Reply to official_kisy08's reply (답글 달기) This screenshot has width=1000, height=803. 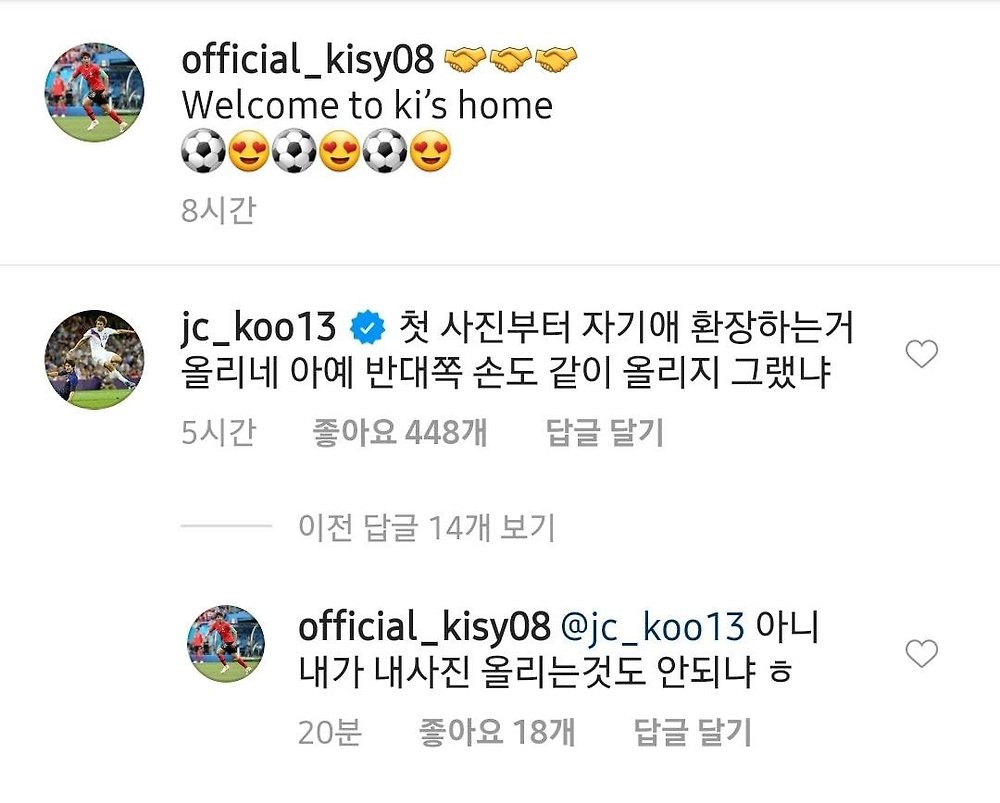[693, 732]
